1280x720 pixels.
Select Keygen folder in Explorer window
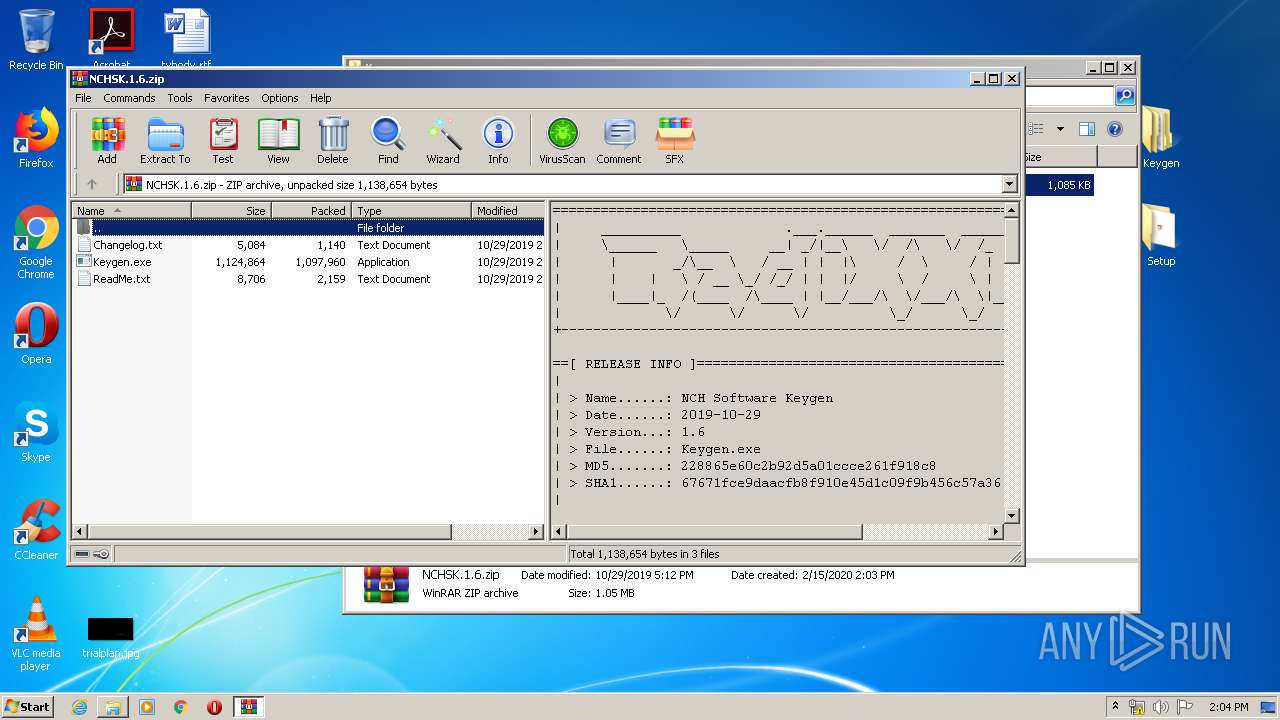pos(1160,138)
